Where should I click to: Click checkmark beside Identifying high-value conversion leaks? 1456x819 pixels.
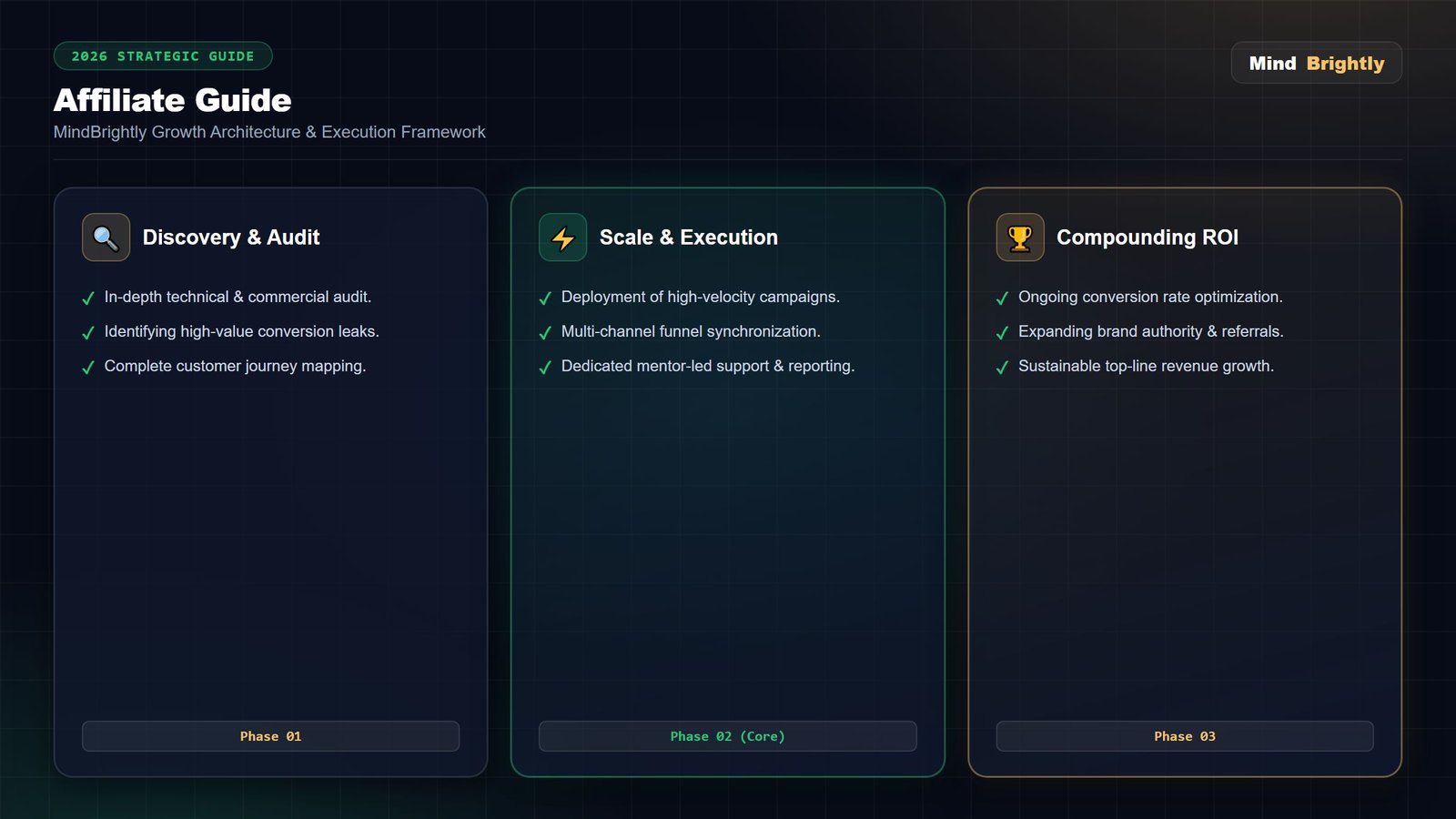point(88,333)
